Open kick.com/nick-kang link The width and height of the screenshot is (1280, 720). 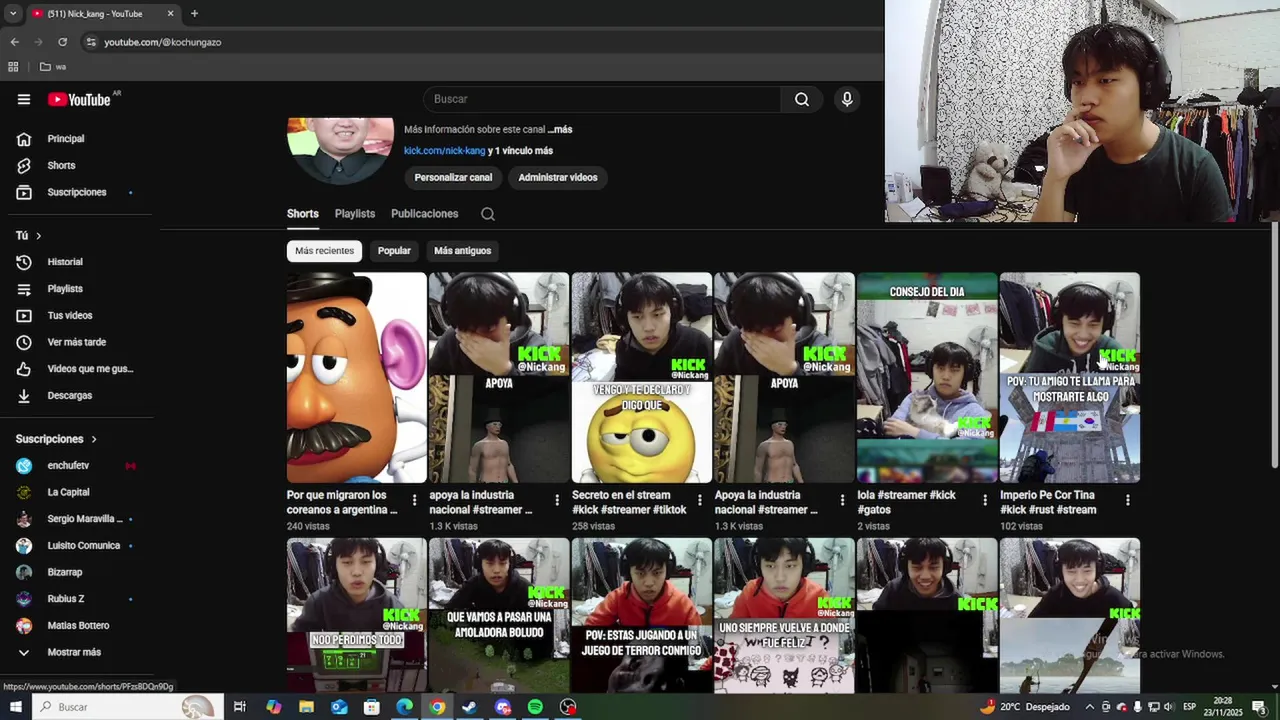(444, 151)
